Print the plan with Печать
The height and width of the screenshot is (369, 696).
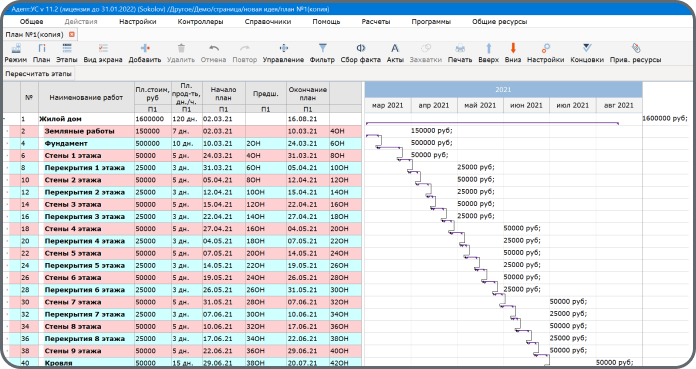[x=460, y=53]
